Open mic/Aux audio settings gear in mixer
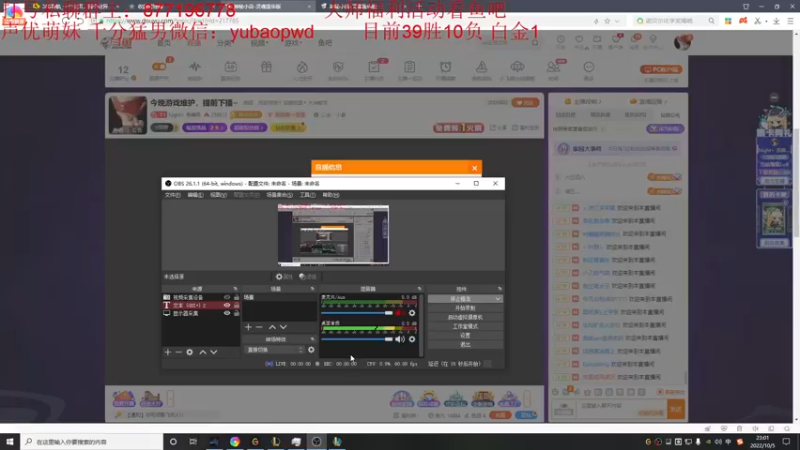This screenshot has height=450, width=800. pos(412,313)
